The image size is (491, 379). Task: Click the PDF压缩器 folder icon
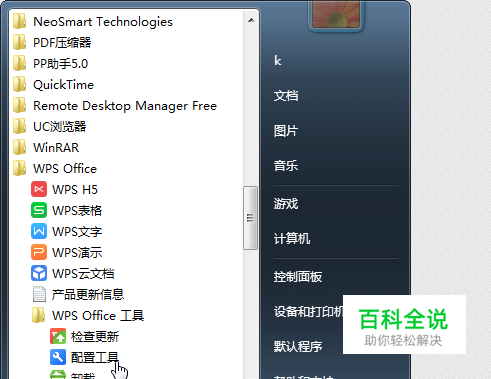[19, 42]
